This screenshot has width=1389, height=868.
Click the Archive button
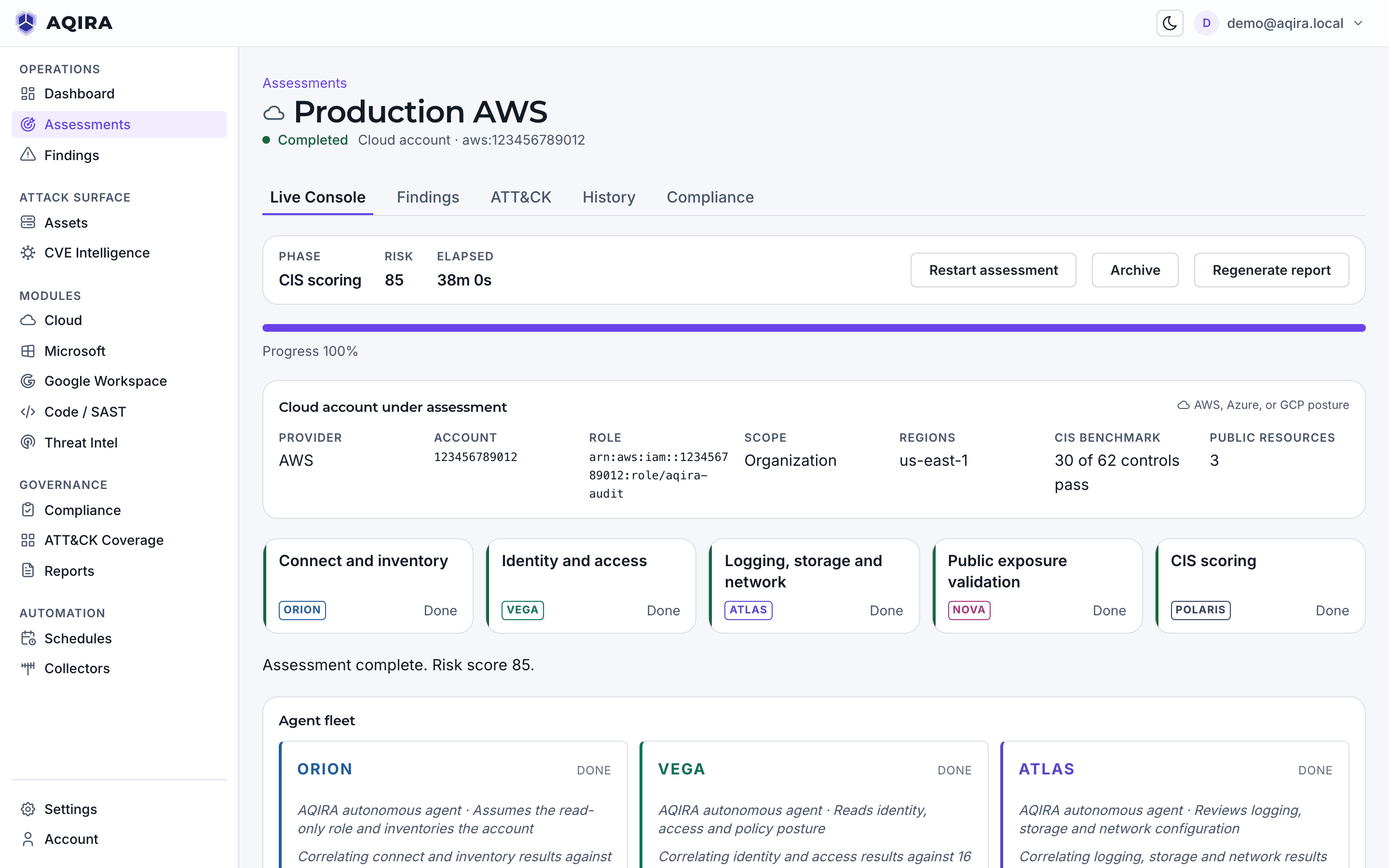pos(1135,270)
